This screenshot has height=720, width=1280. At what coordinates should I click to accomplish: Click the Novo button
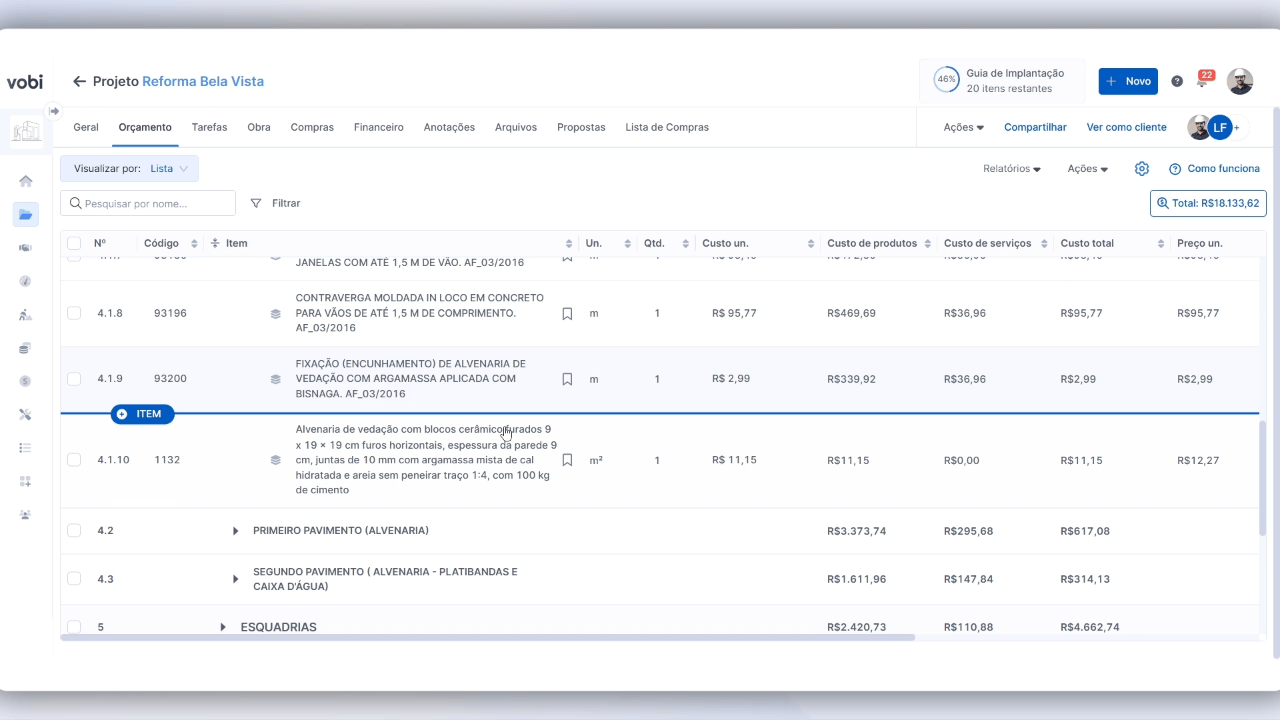(1127, 81)
